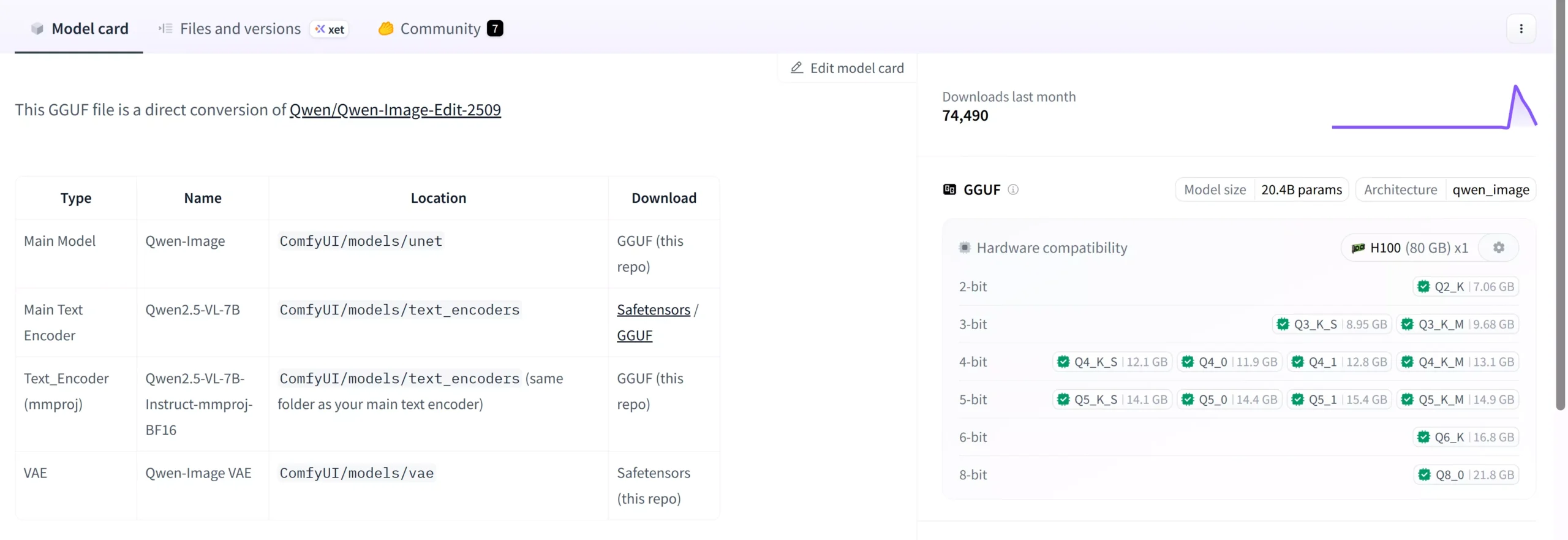Click the Community count badge 7
This screenshot has height=540, width=1568.
click(495, 28)
